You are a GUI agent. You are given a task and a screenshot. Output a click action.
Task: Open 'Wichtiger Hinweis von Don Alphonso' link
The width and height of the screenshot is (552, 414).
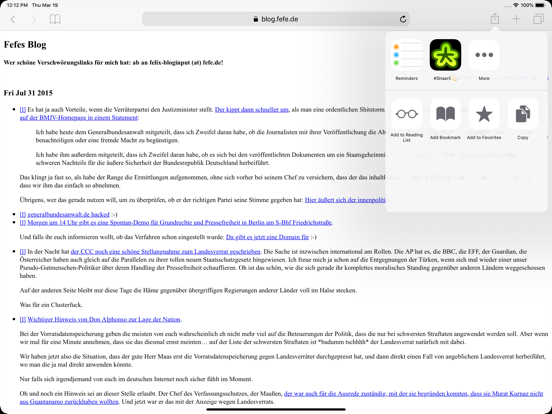[x=104, y=319]
